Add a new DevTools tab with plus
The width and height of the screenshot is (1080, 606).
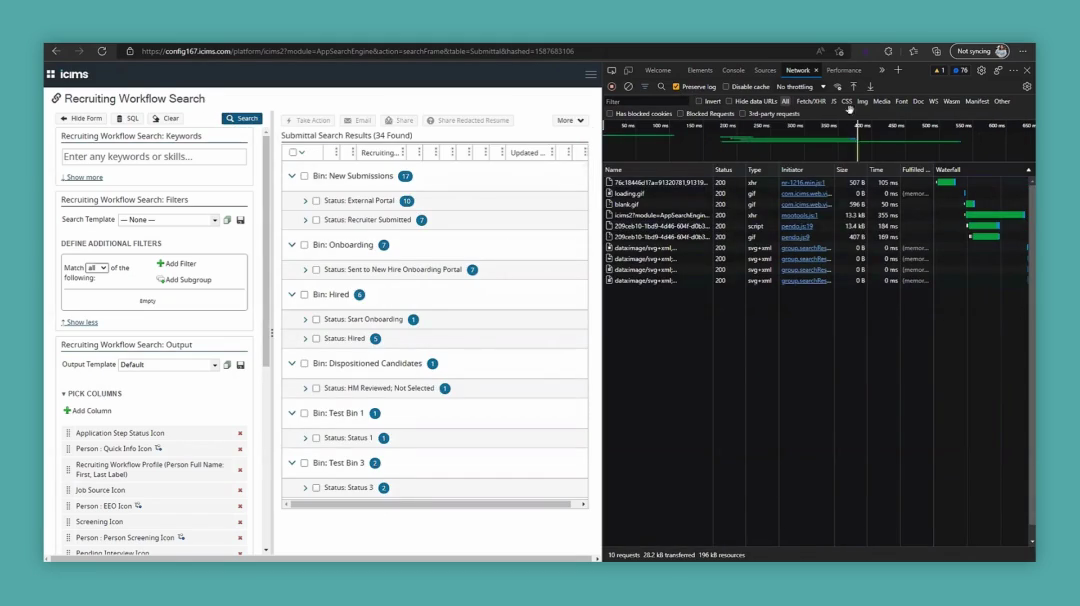[x=898, y=70]
